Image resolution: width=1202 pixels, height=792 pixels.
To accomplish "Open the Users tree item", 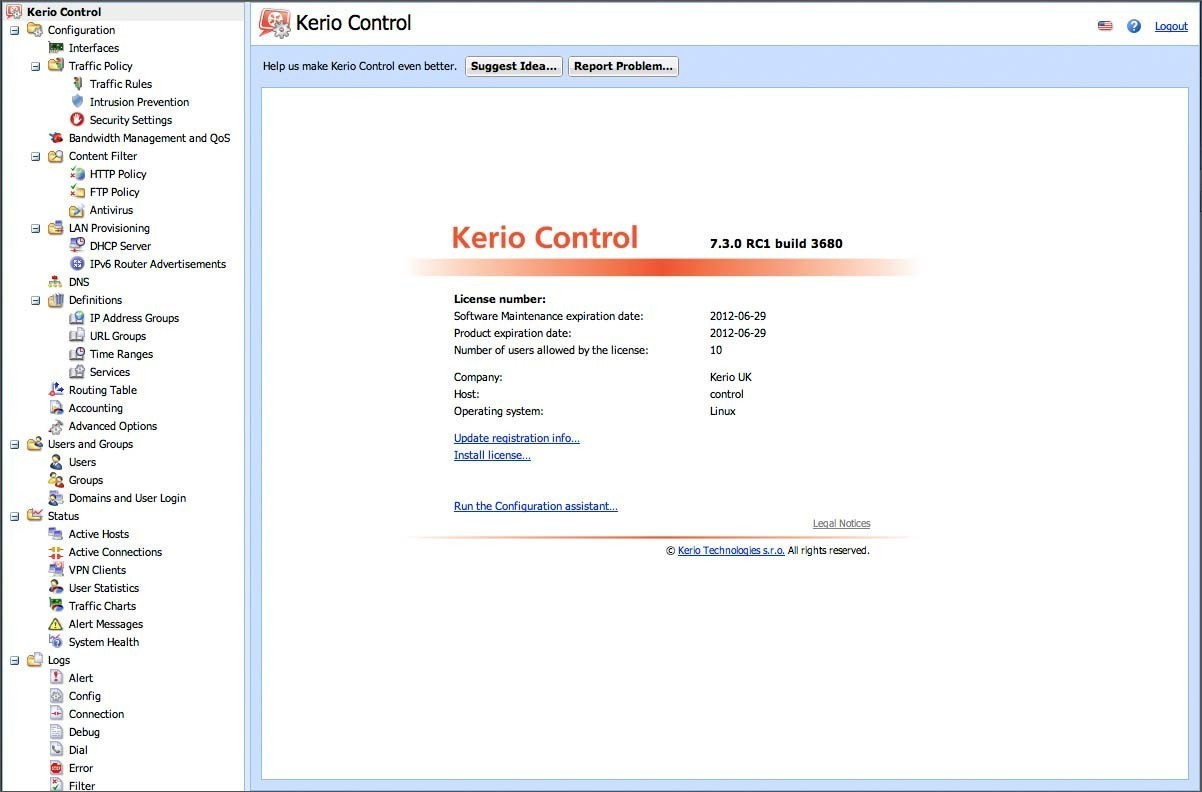I will (82, 462).
